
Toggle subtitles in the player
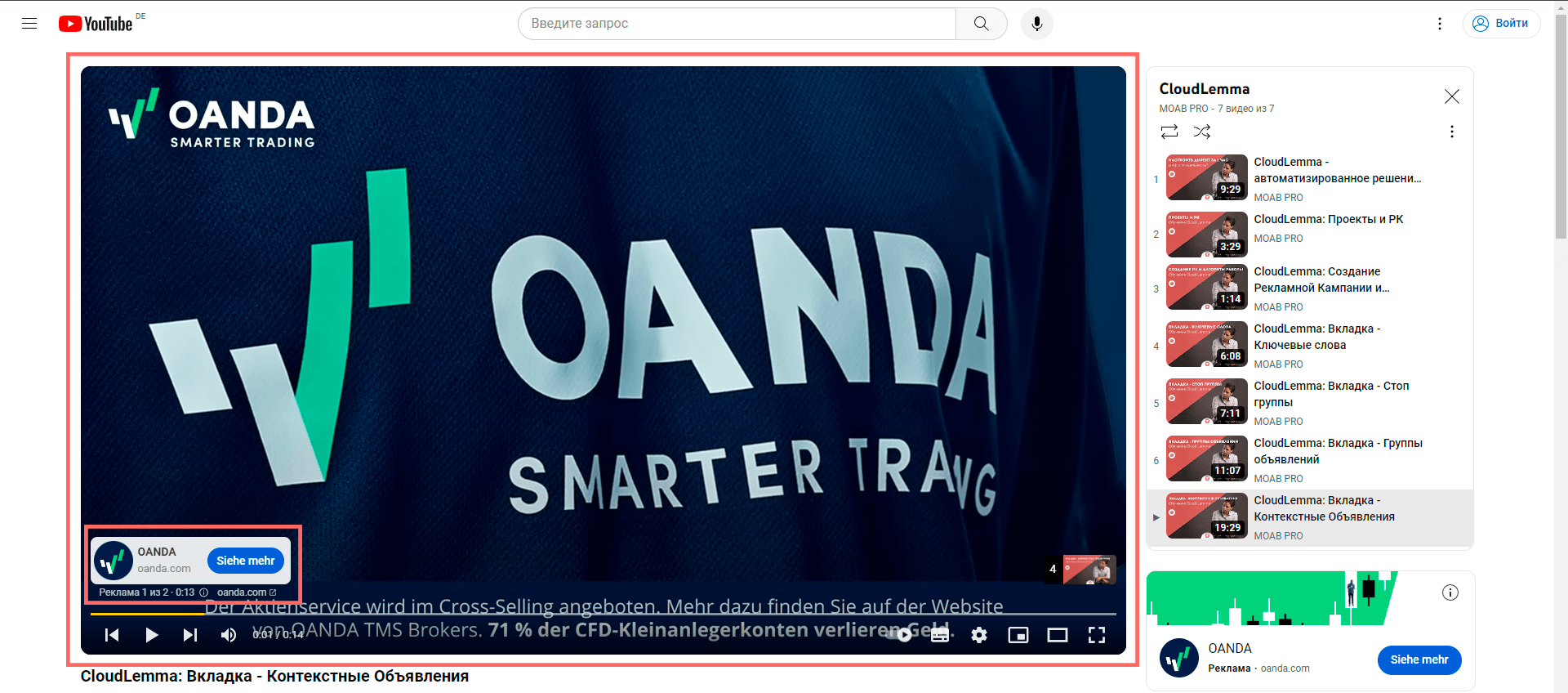pyautogui.click(x=940, y=635)
